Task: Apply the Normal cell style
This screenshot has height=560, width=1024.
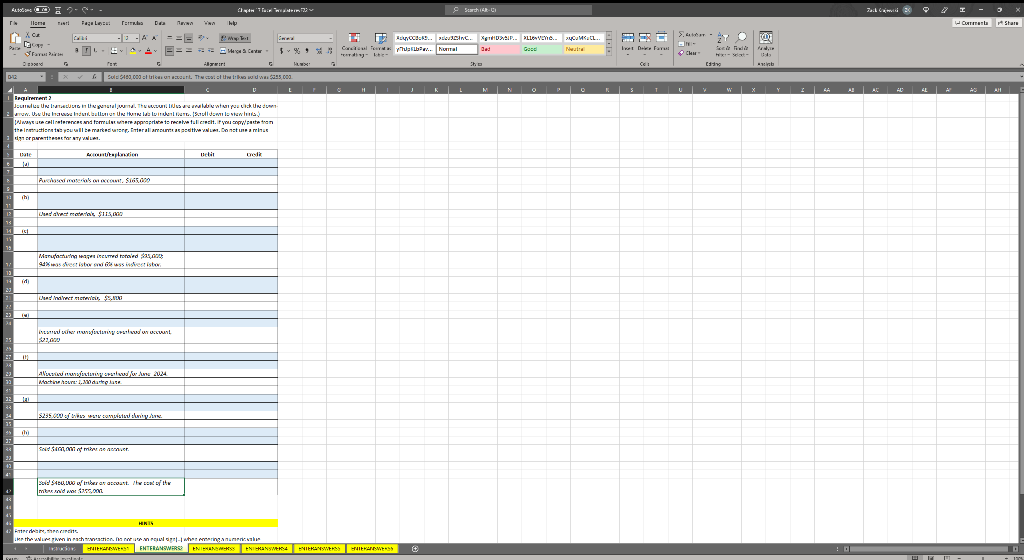Action: click(x=457, y=49)
